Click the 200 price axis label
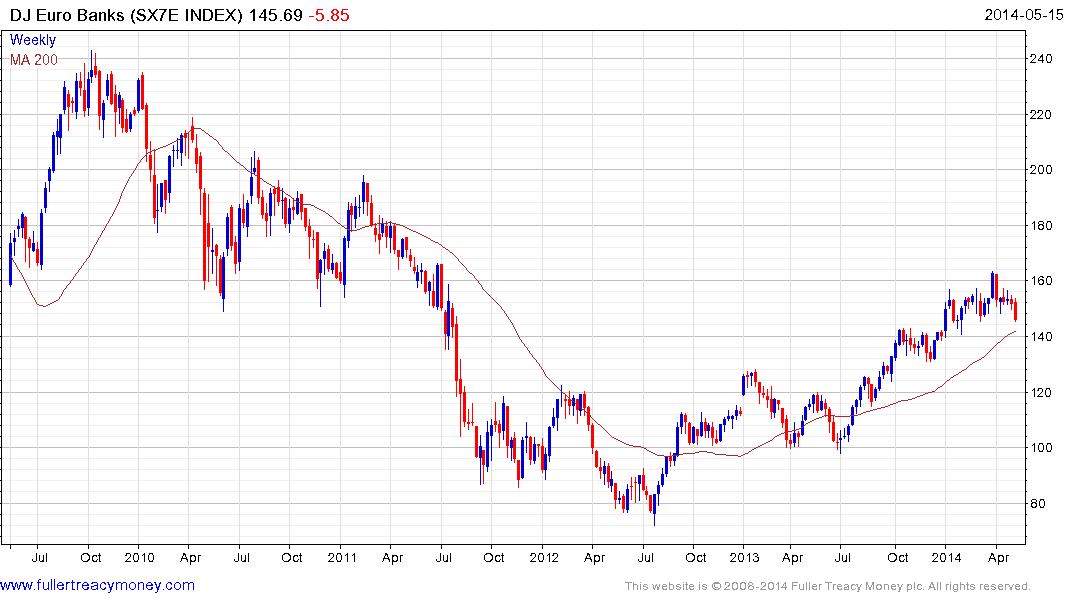 [x=1041, y=170]
